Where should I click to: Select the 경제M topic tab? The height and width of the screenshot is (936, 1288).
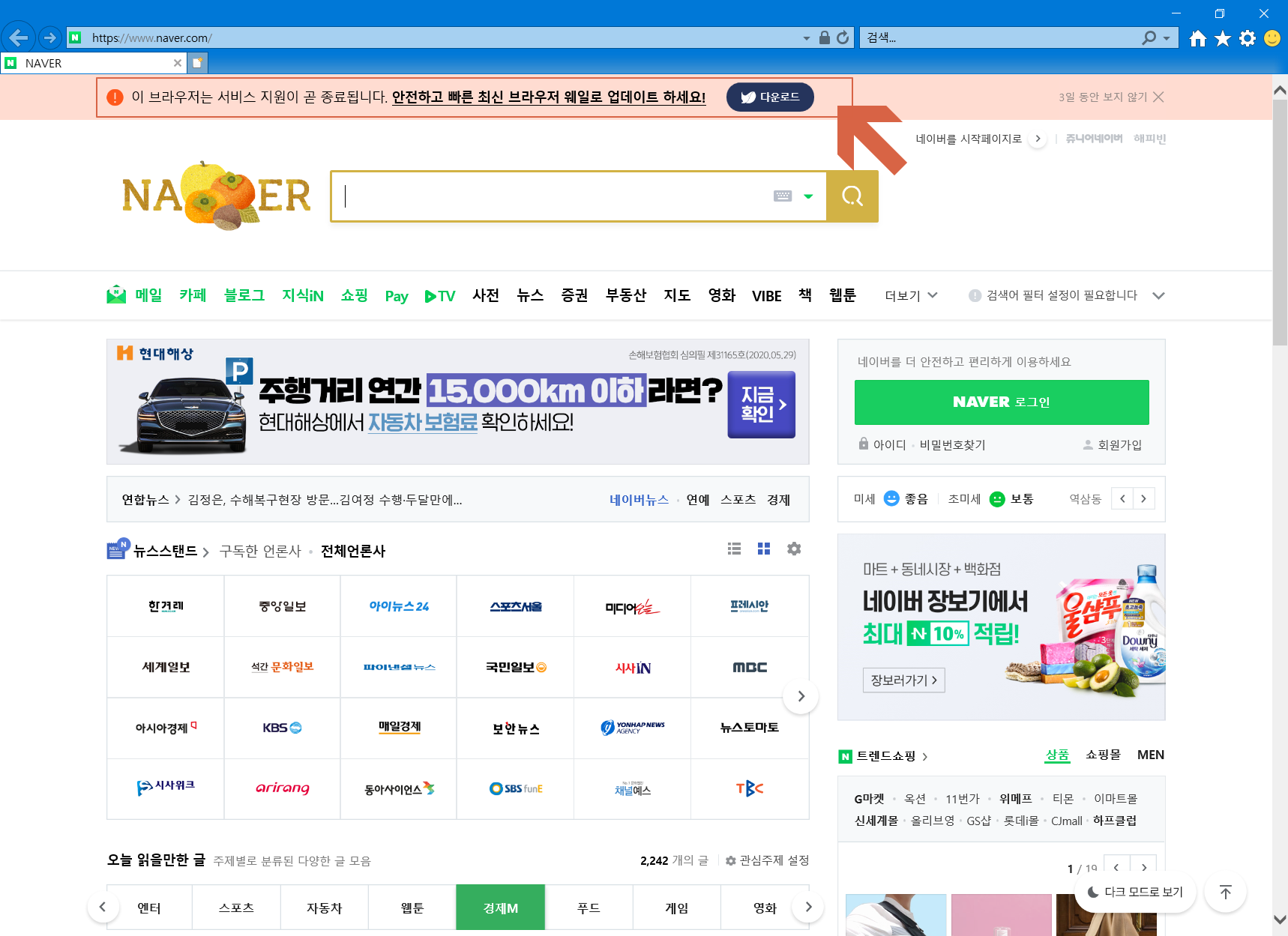tap(500, 908)
